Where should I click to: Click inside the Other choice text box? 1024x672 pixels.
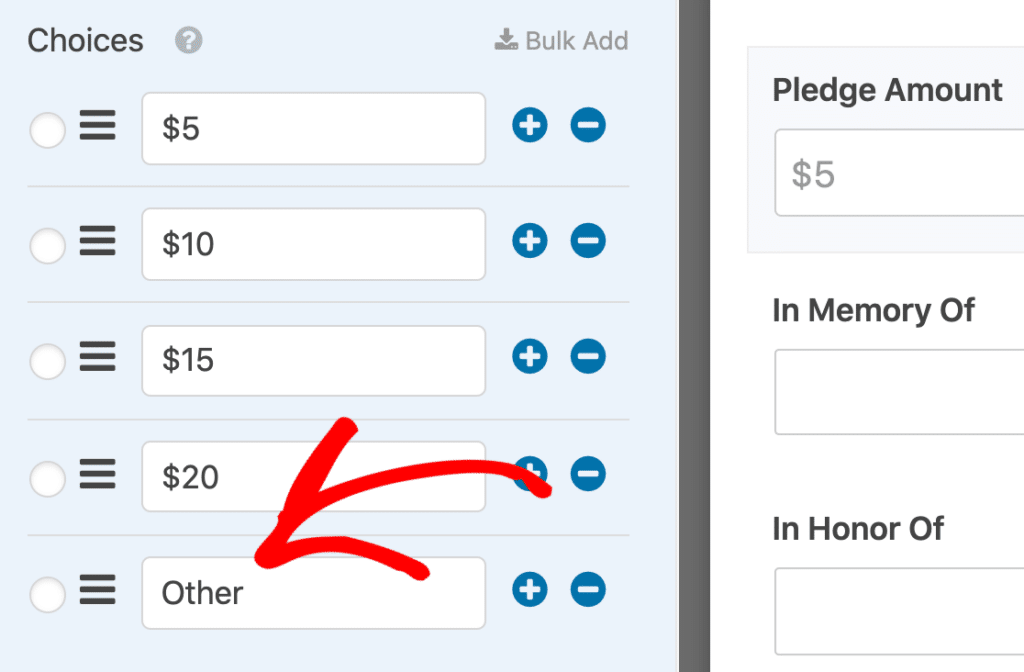click(x=313, y=592)
